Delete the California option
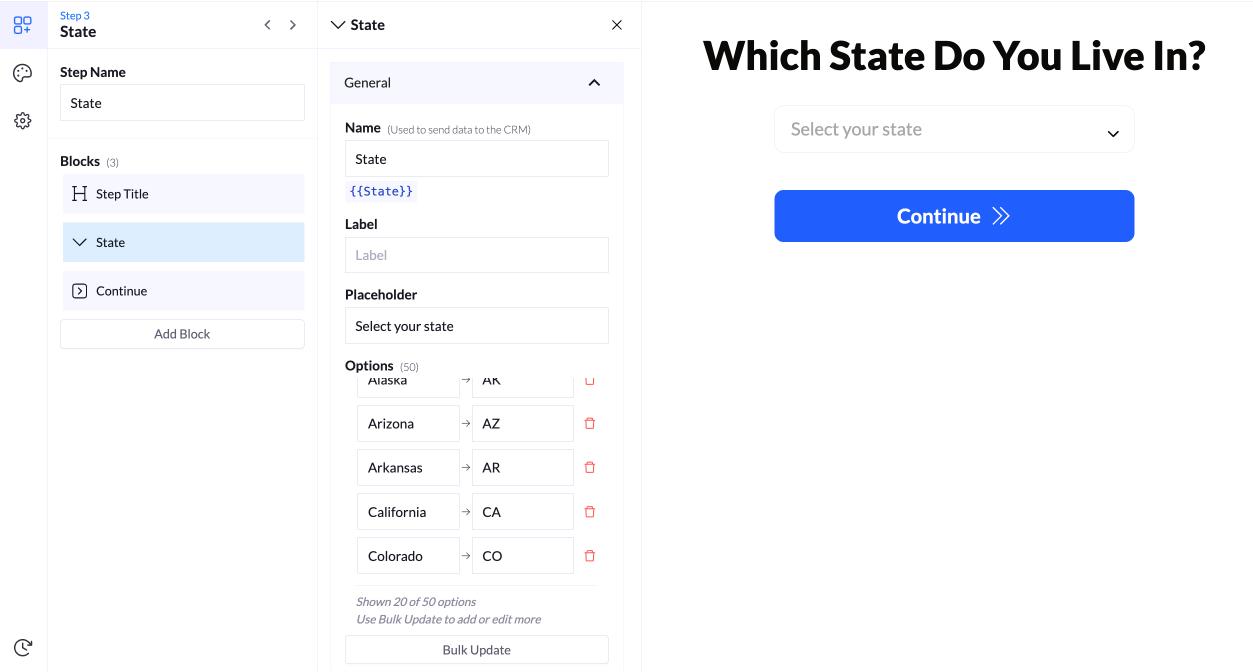 coord(589,512)
